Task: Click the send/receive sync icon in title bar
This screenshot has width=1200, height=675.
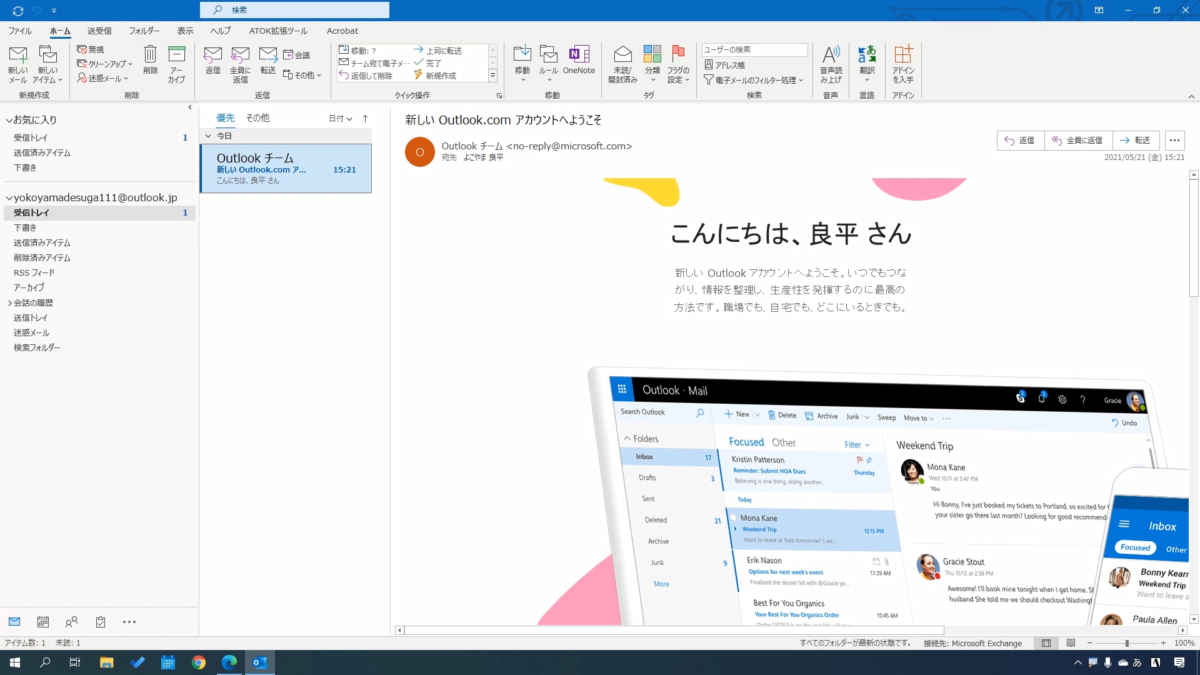Action: pos(18,9)
